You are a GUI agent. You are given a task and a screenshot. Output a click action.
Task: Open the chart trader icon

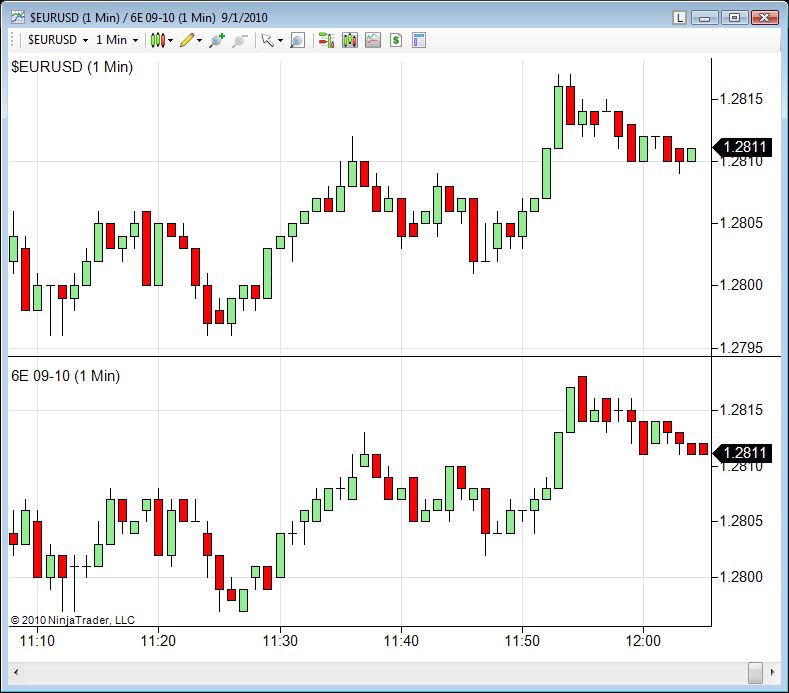(x=326, y=40)
